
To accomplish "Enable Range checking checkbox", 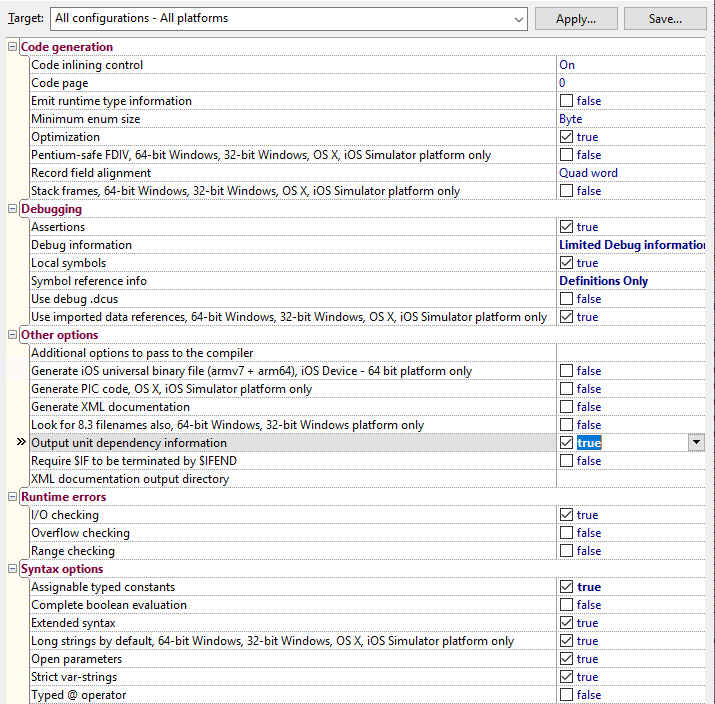I will 566,551.
